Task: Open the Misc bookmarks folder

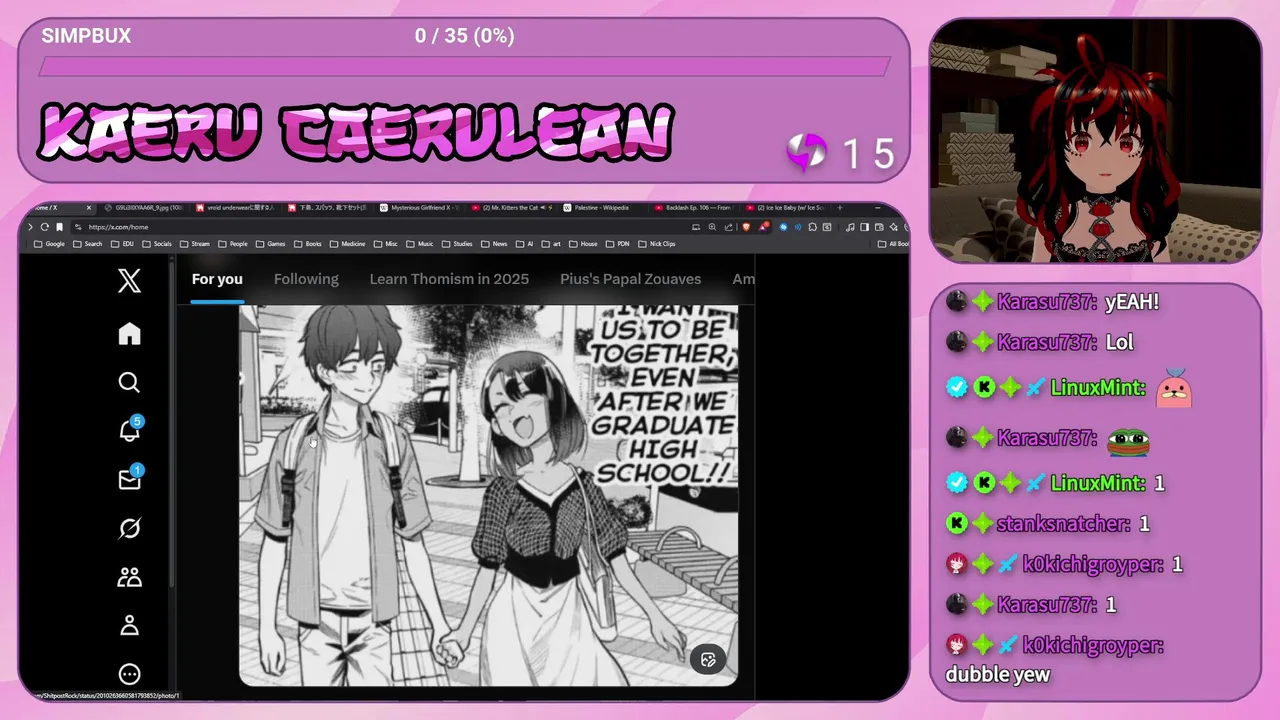Action: point(385,244)
